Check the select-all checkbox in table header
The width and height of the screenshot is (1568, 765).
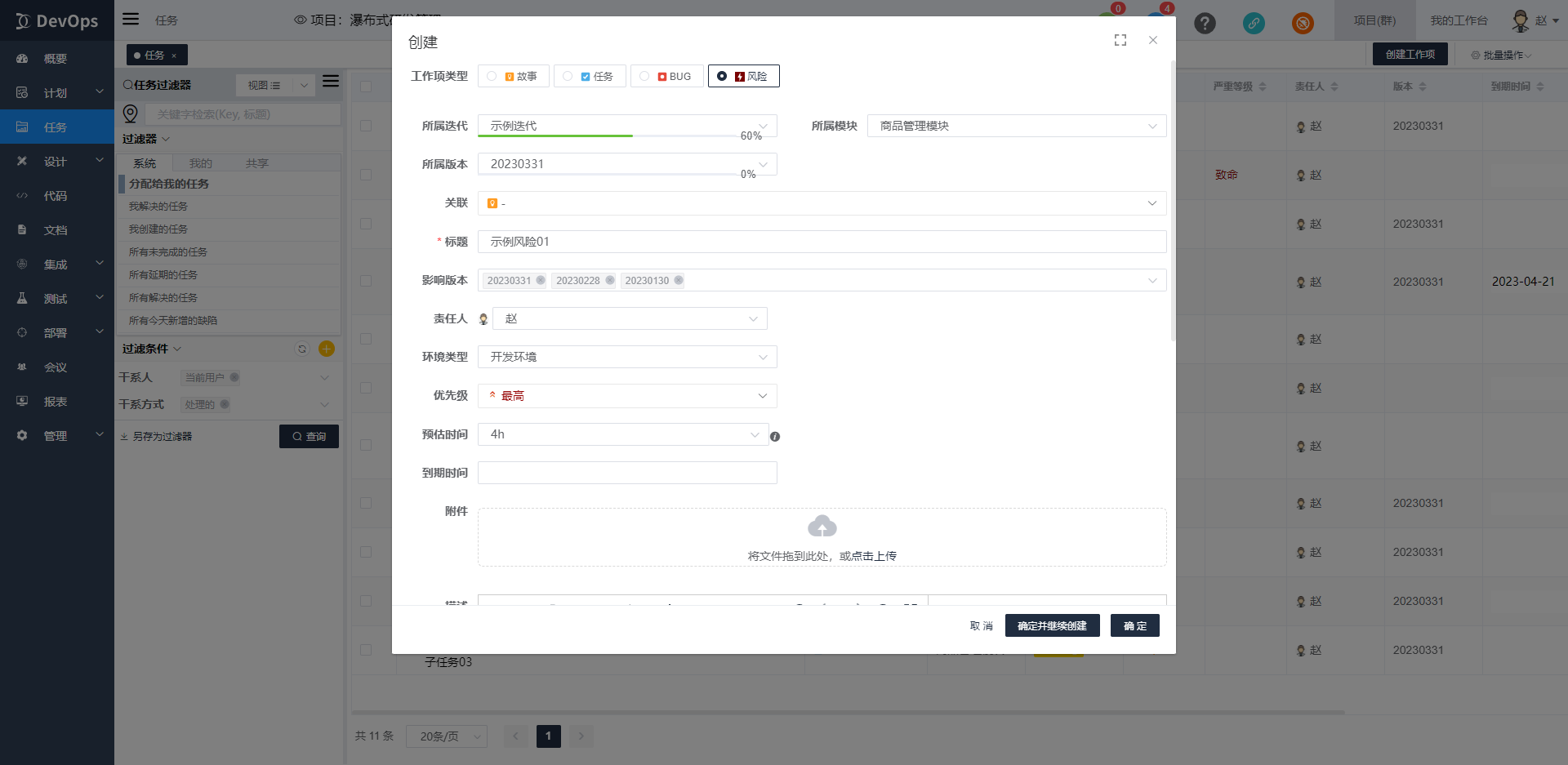[x=366, y=87]
